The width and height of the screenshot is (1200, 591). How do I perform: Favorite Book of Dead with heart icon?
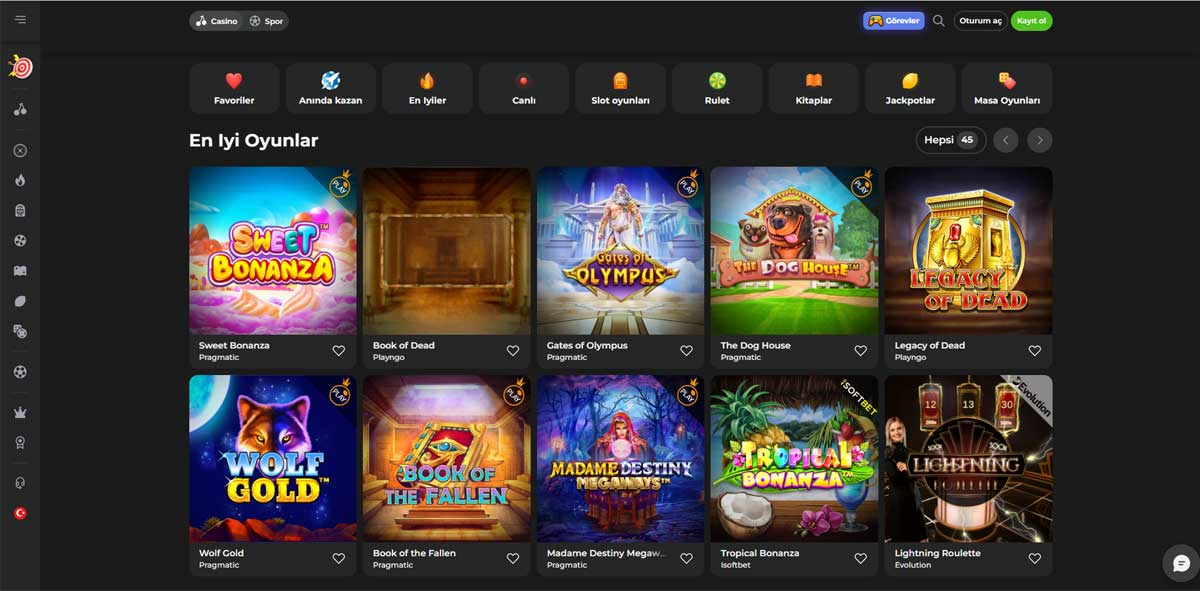tap(513, 351)
